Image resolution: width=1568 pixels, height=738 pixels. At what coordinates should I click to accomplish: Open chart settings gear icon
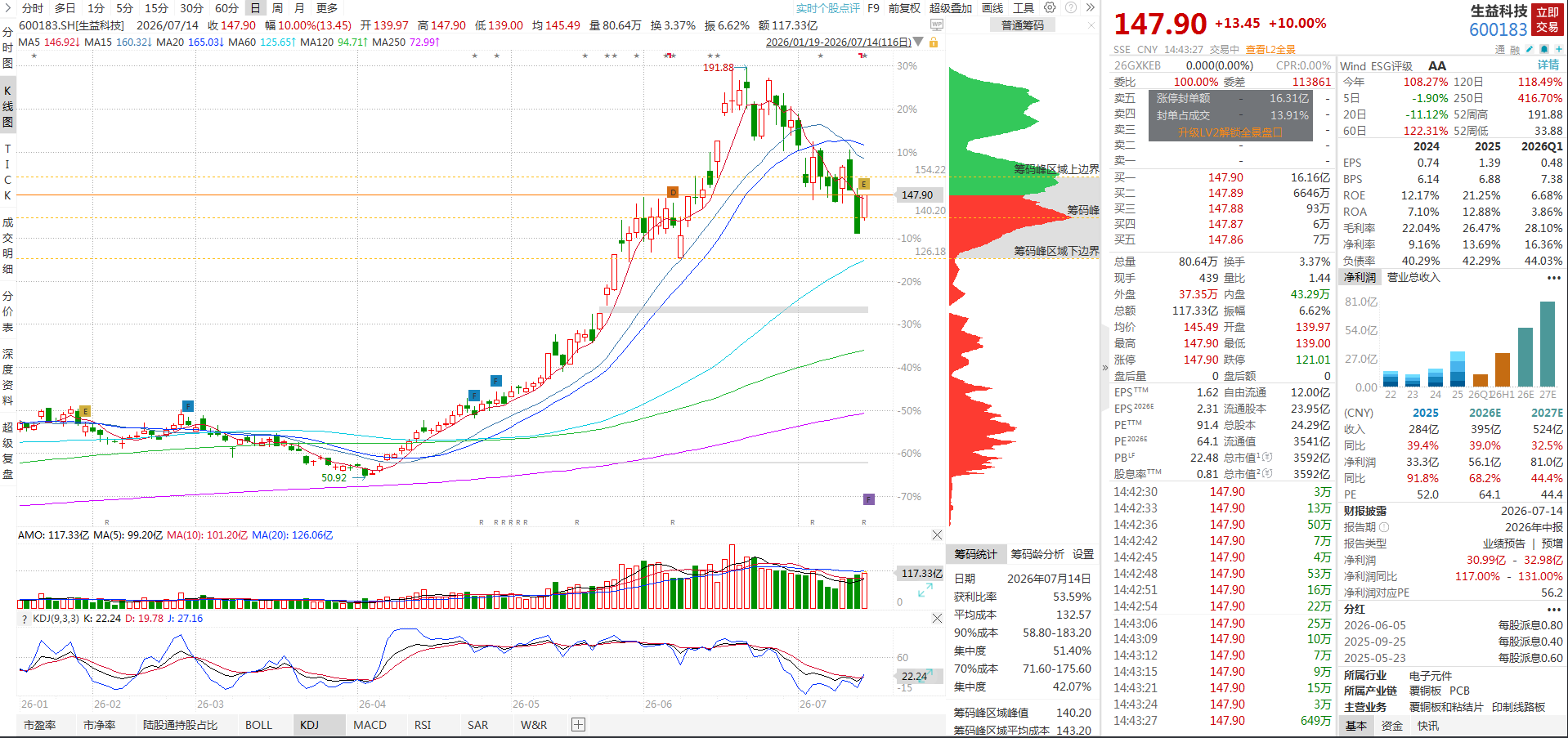tap(1050, 7)
